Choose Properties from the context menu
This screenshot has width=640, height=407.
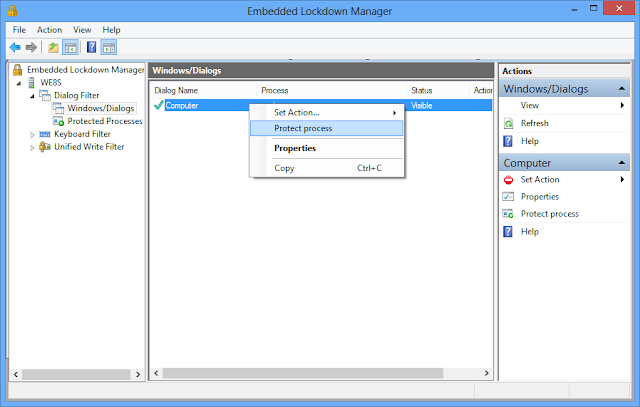327,148
